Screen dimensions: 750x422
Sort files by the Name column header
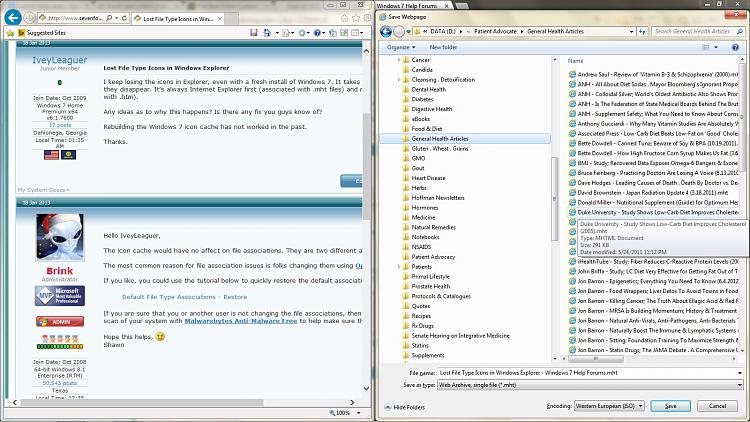(x=575, y=61)
